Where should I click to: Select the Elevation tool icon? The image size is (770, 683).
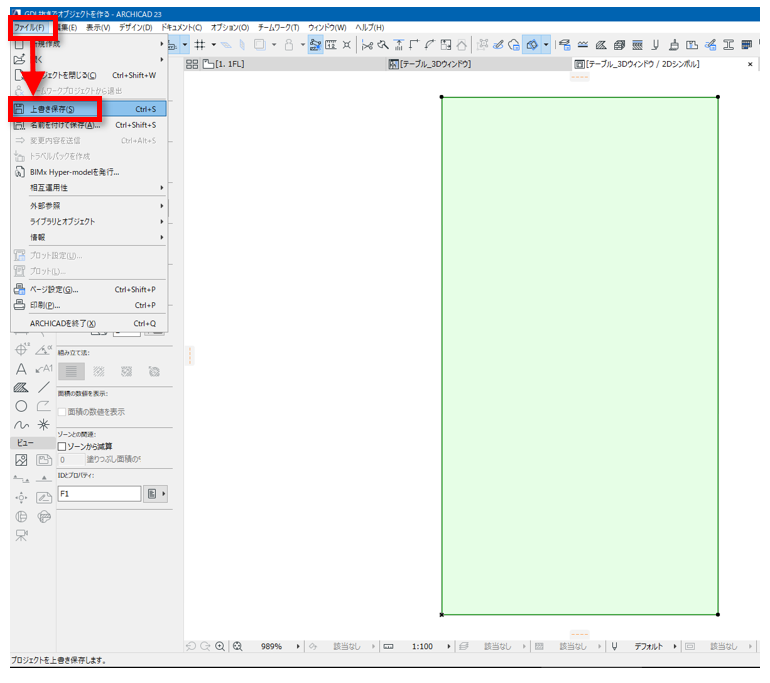(44, 479)
